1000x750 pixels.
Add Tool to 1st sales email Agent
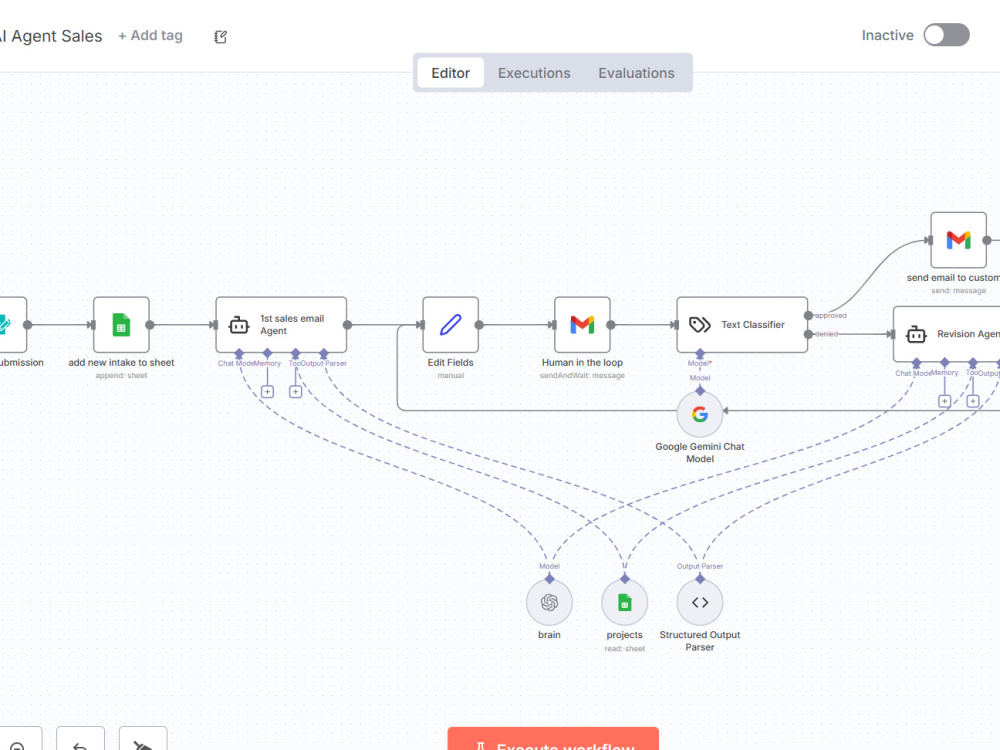click(x=295, y=392)
